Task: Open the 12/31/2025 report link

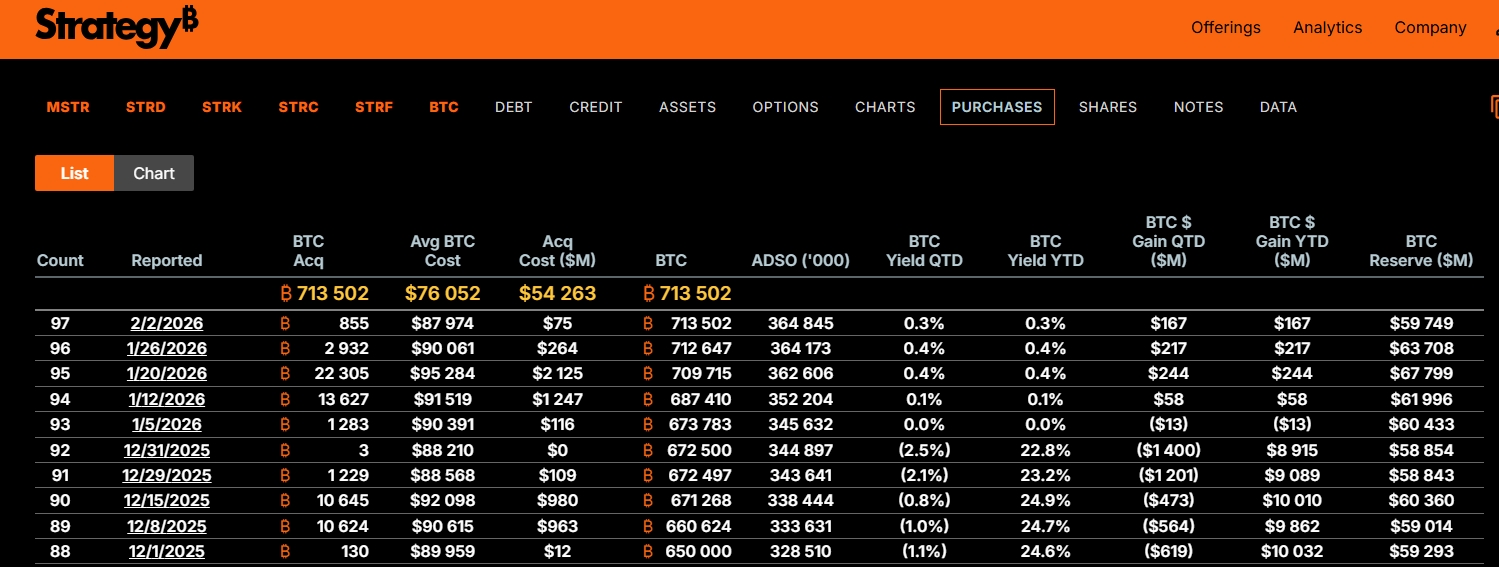Action: click(x=167, y=450)
